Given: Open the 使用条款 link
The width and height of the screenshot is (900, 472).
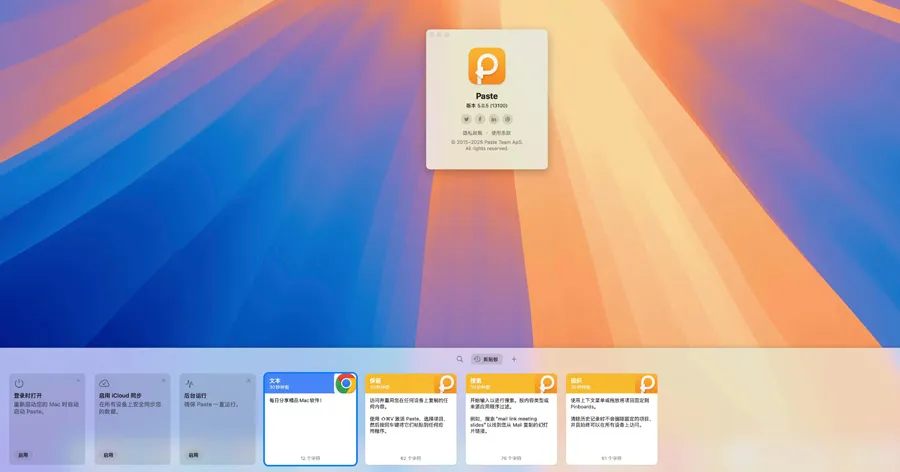Looking at the screenshot, I should click(x=501, y=132).
